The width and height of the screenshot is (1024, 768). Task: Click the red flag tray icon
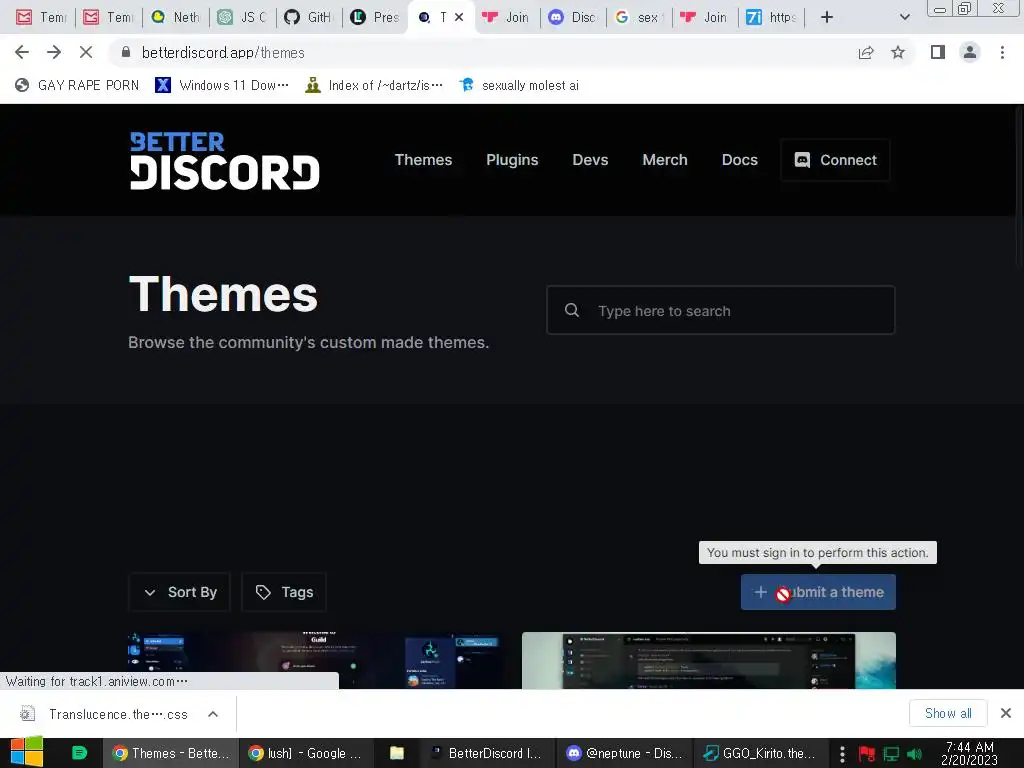pyautogui.click(x=867, y=754)
